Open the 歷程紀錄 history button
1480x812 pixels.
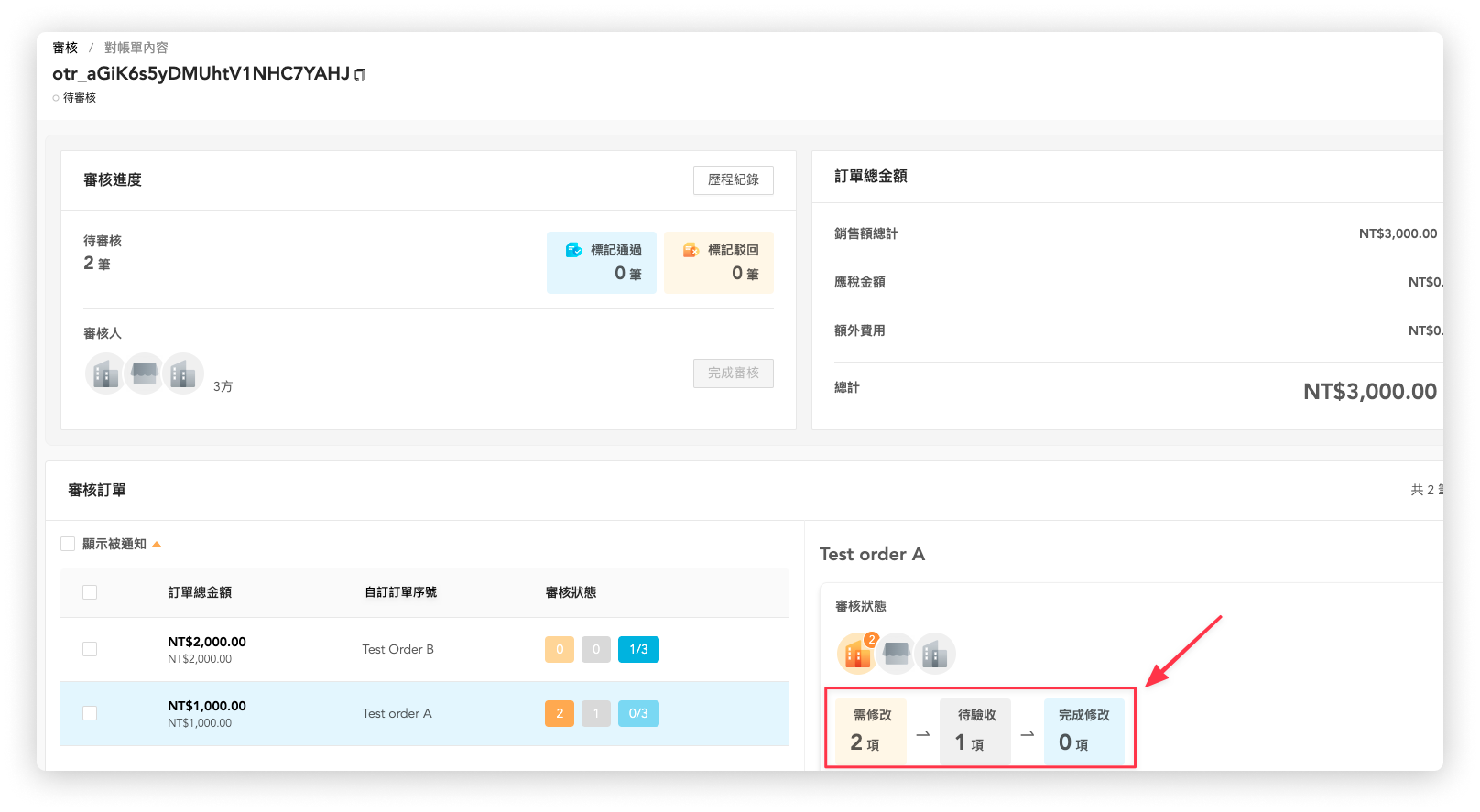tap(734, 180)
